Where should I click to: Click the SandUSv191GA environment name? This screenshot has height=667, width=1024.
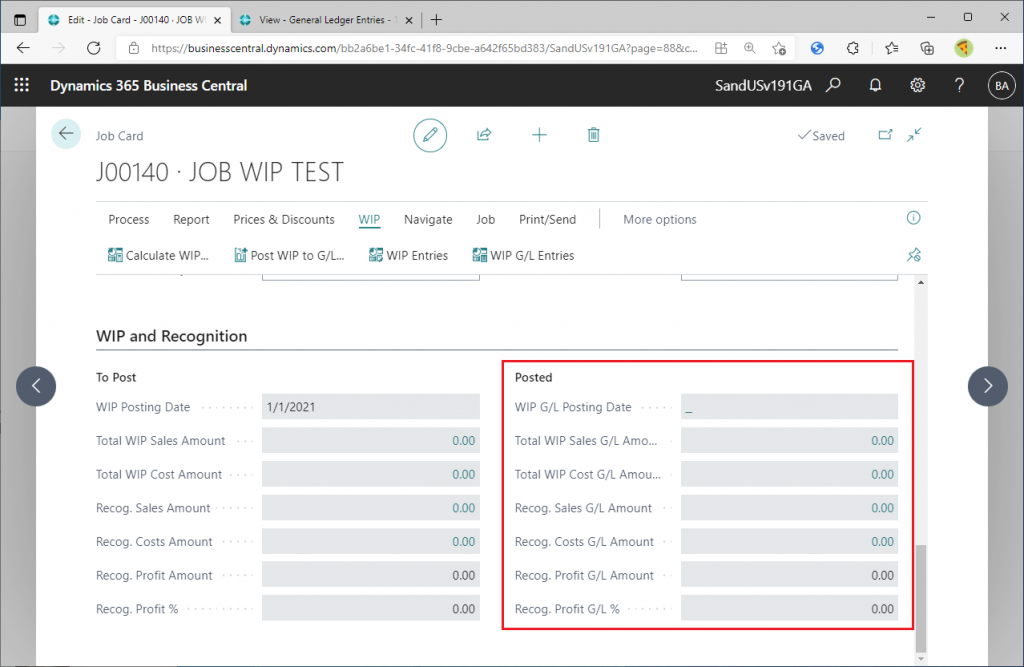tap(763, 86)
